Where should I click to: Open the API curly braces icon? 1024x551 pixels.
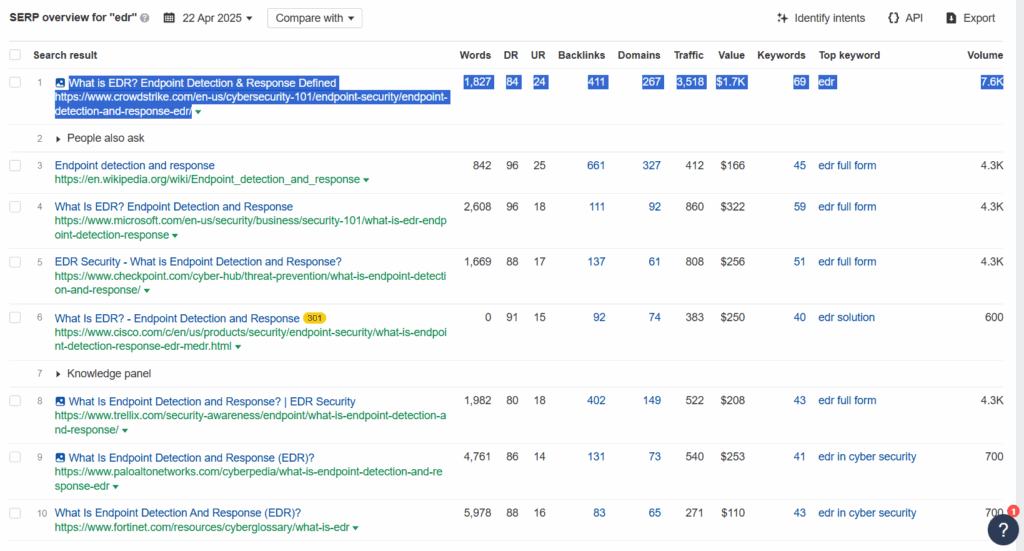click(x=893, y=18)
